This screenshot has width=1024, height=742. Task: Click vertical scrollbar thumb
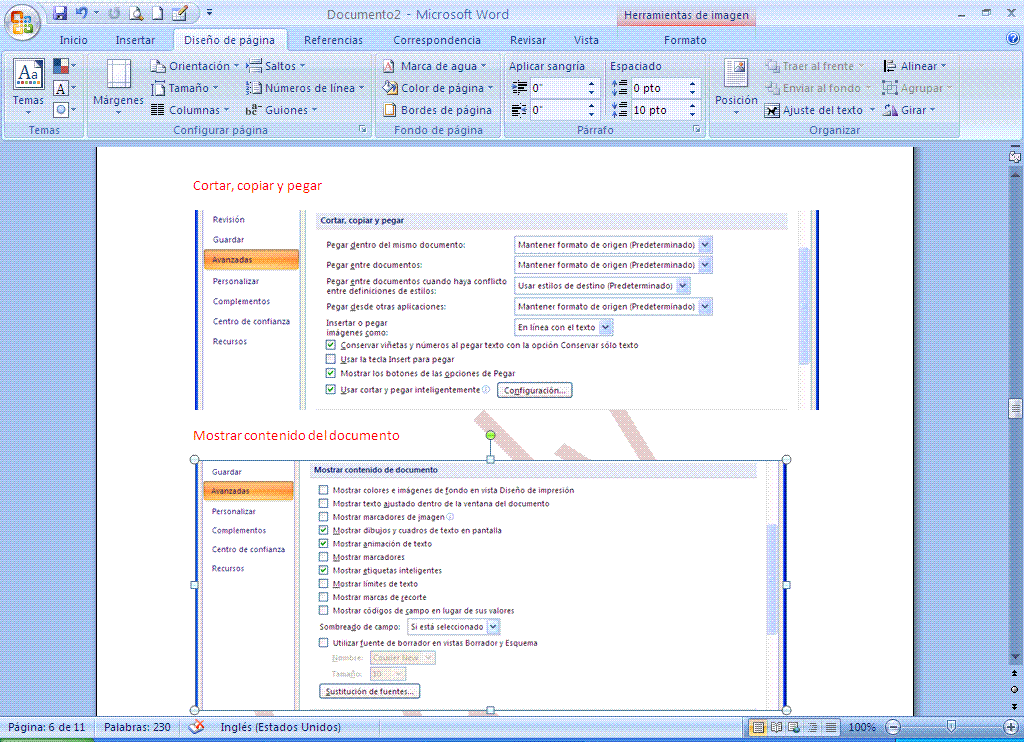click(1014, 409)
